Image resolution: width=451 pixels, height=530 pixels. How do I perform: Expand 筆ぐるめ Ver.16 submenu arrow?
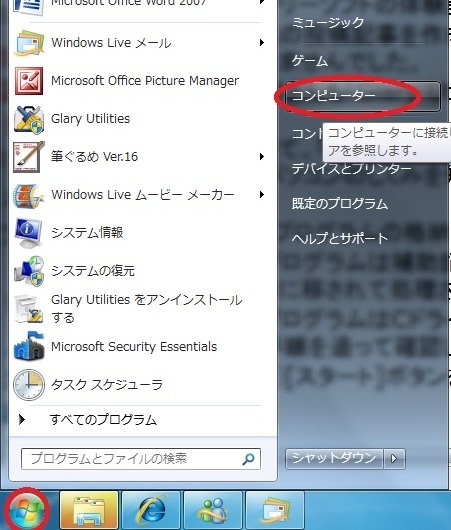point(261,156)
